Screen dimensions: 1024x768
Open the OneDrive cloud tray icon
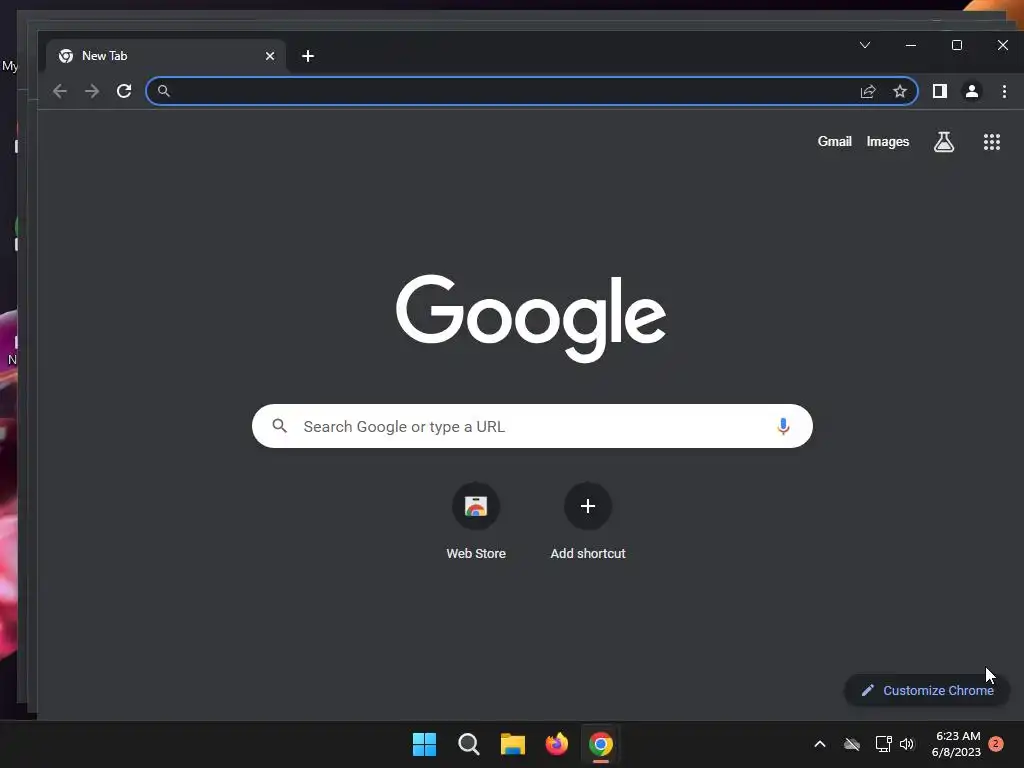pos(852,744)
